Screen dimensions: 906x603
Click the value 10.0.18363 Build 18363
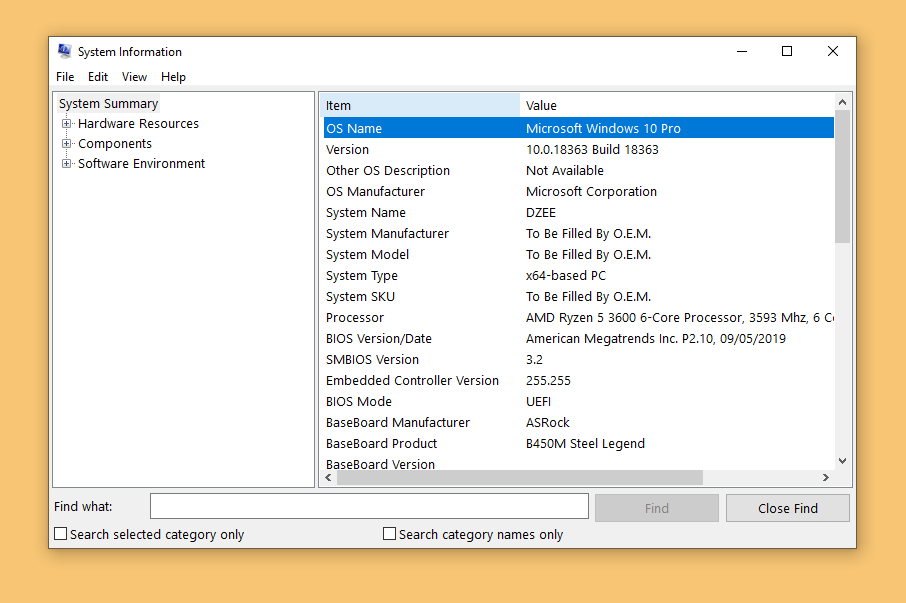pyautogui.click(x=592, y=150)
